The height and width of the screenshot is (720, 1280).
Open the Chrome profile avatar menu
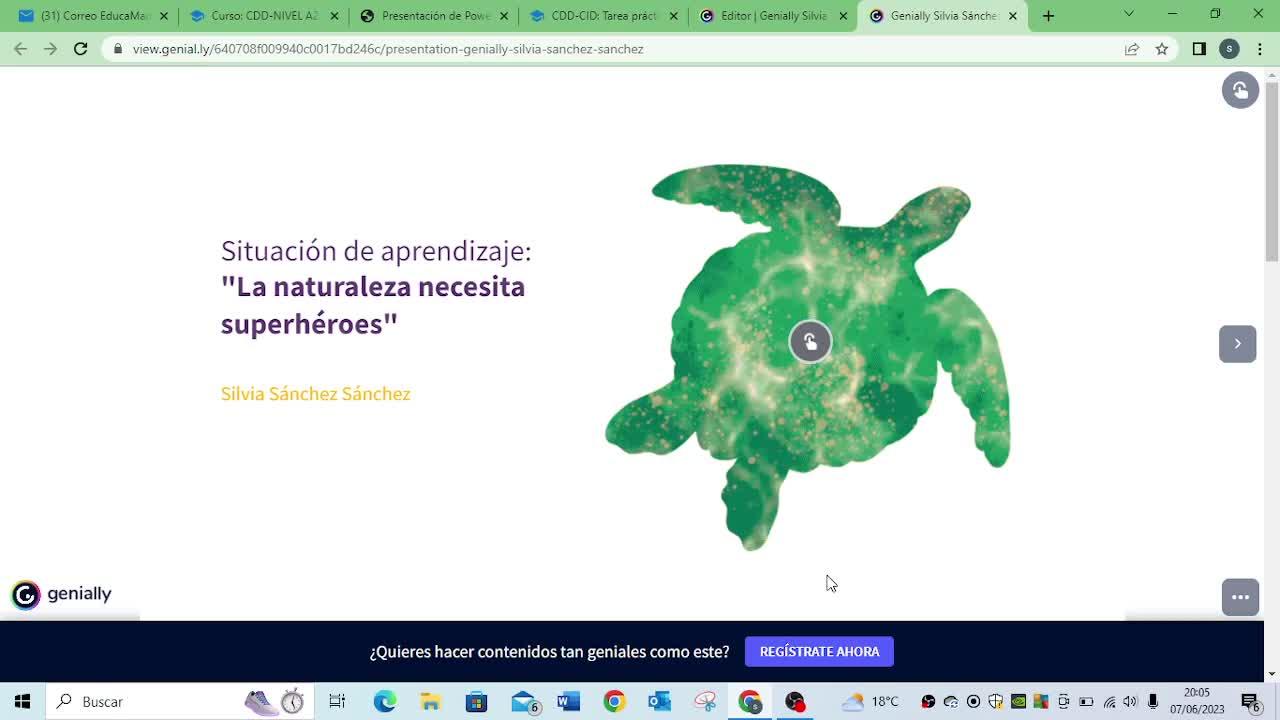(1229, 49)
